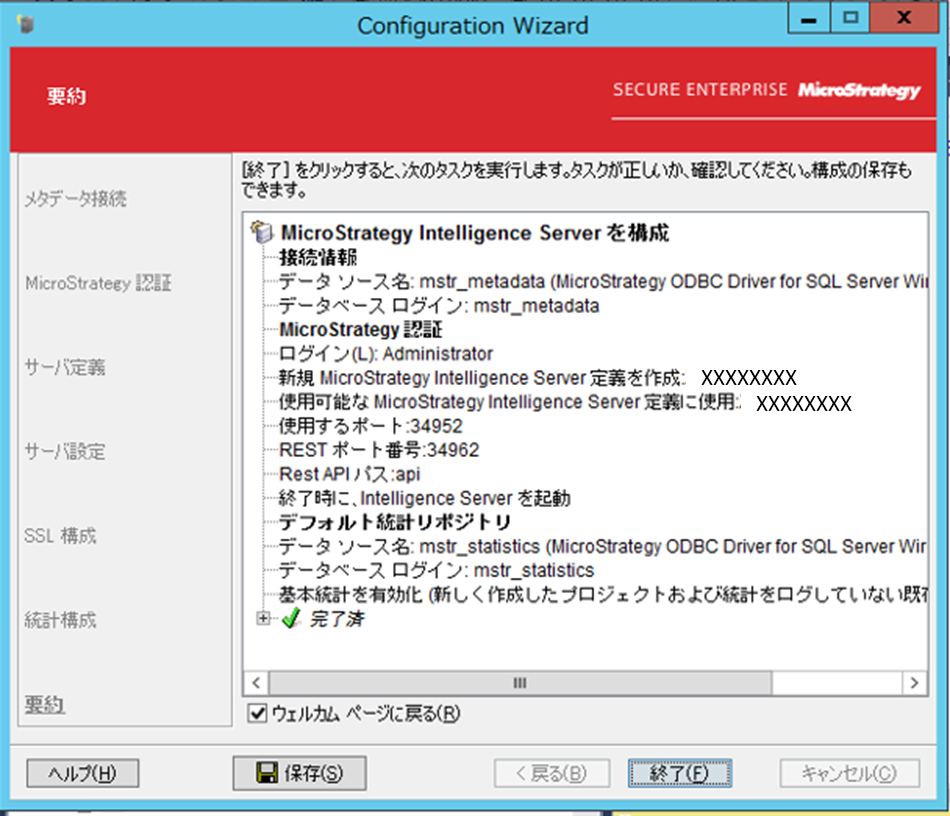
Task: Select 'データ ソース名: mstr_metadata' row
Action: coord(603,281)
